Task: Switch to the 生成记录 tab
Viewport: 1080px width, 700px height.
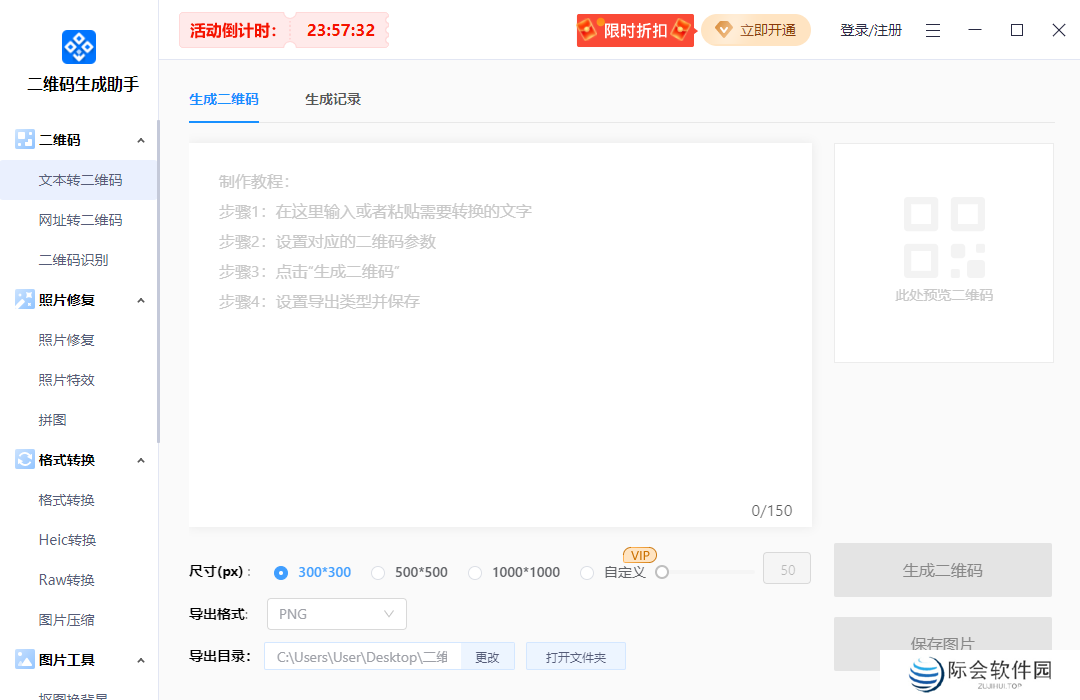Action: pyautogui.click(x=332, y=99)
